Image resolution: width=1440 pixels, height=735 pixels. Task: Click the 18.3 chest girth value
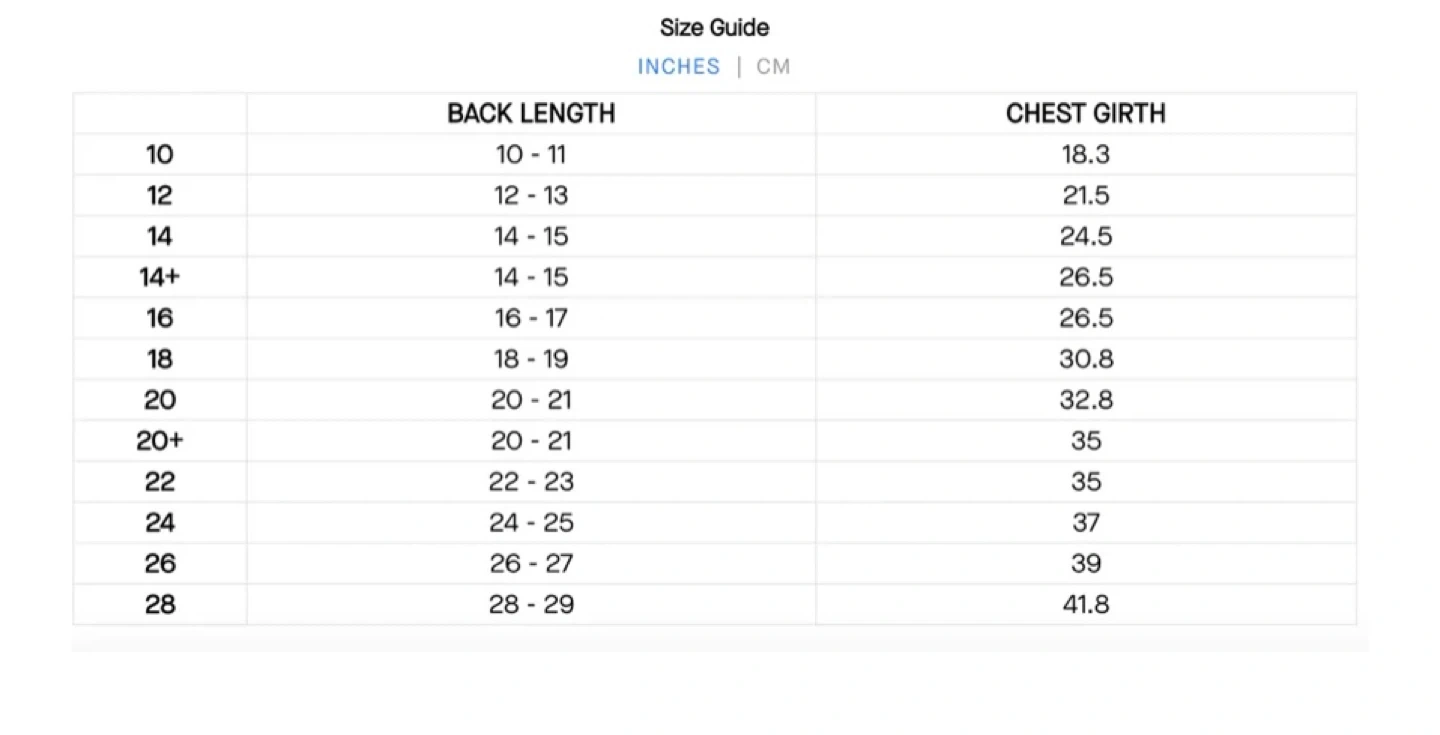tap(1086, 155)
